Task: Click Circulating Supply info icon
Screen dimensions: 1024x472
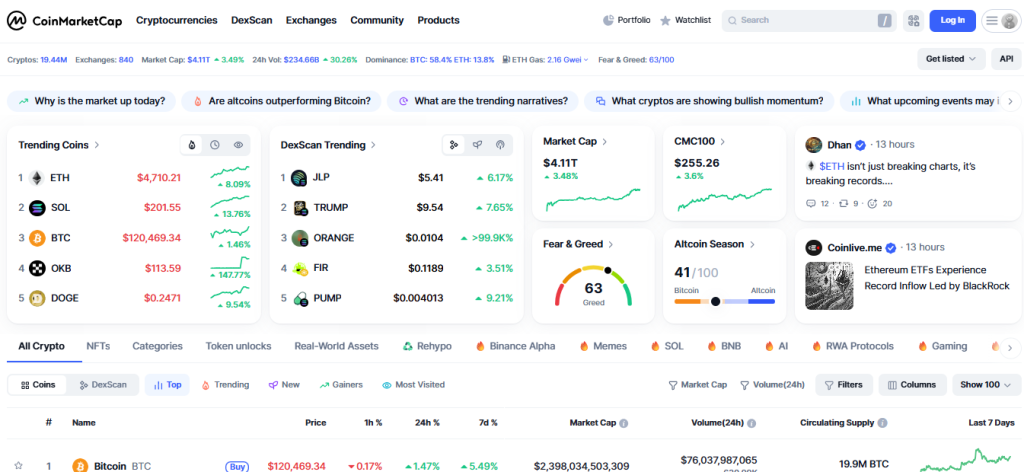Action: tap(882, 423)
